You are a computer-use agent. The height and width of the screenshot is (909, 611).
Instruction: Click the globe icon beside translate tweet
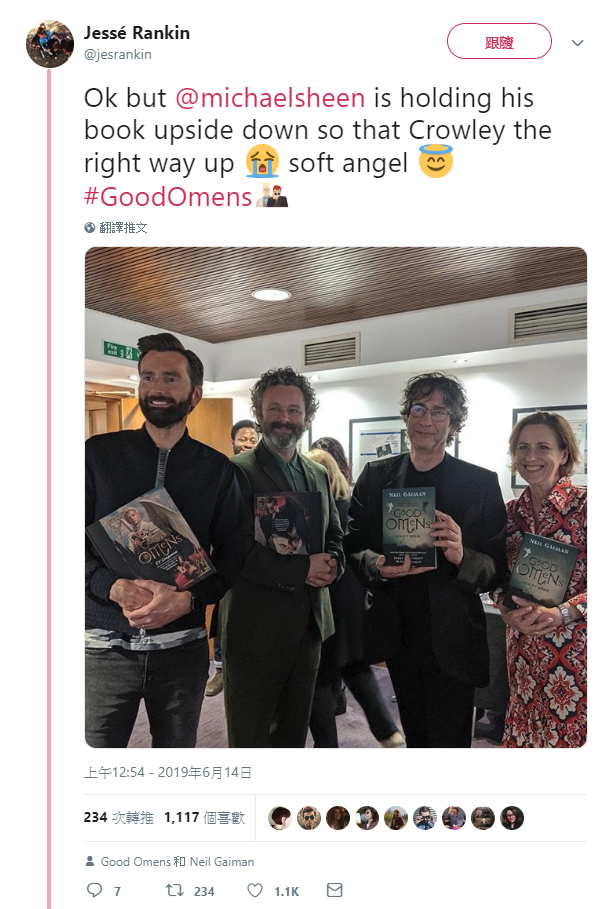[89, 228]
